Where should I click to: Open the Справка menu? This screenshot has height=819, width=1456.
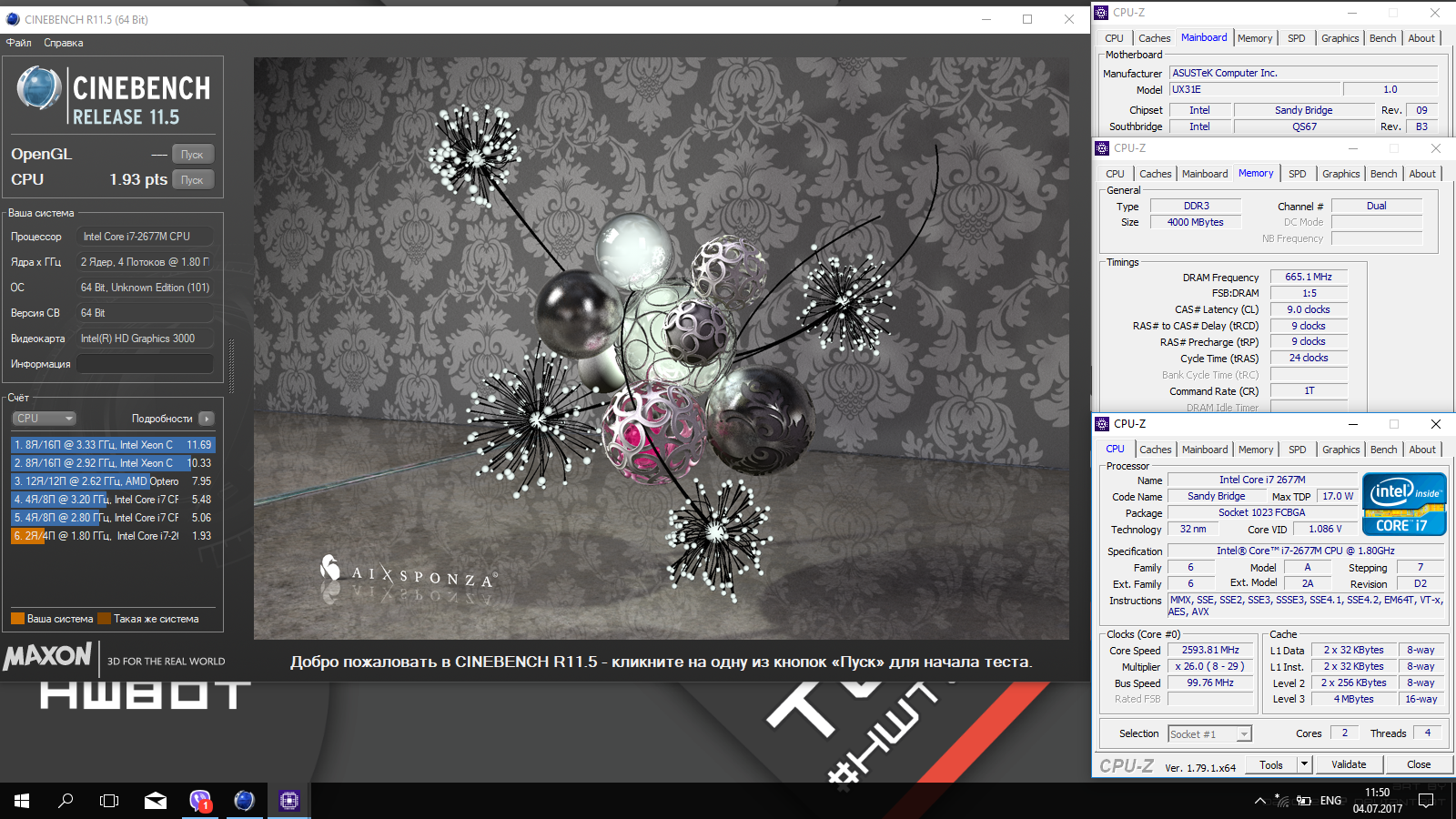pyautogui.click(x=64, y=43)
